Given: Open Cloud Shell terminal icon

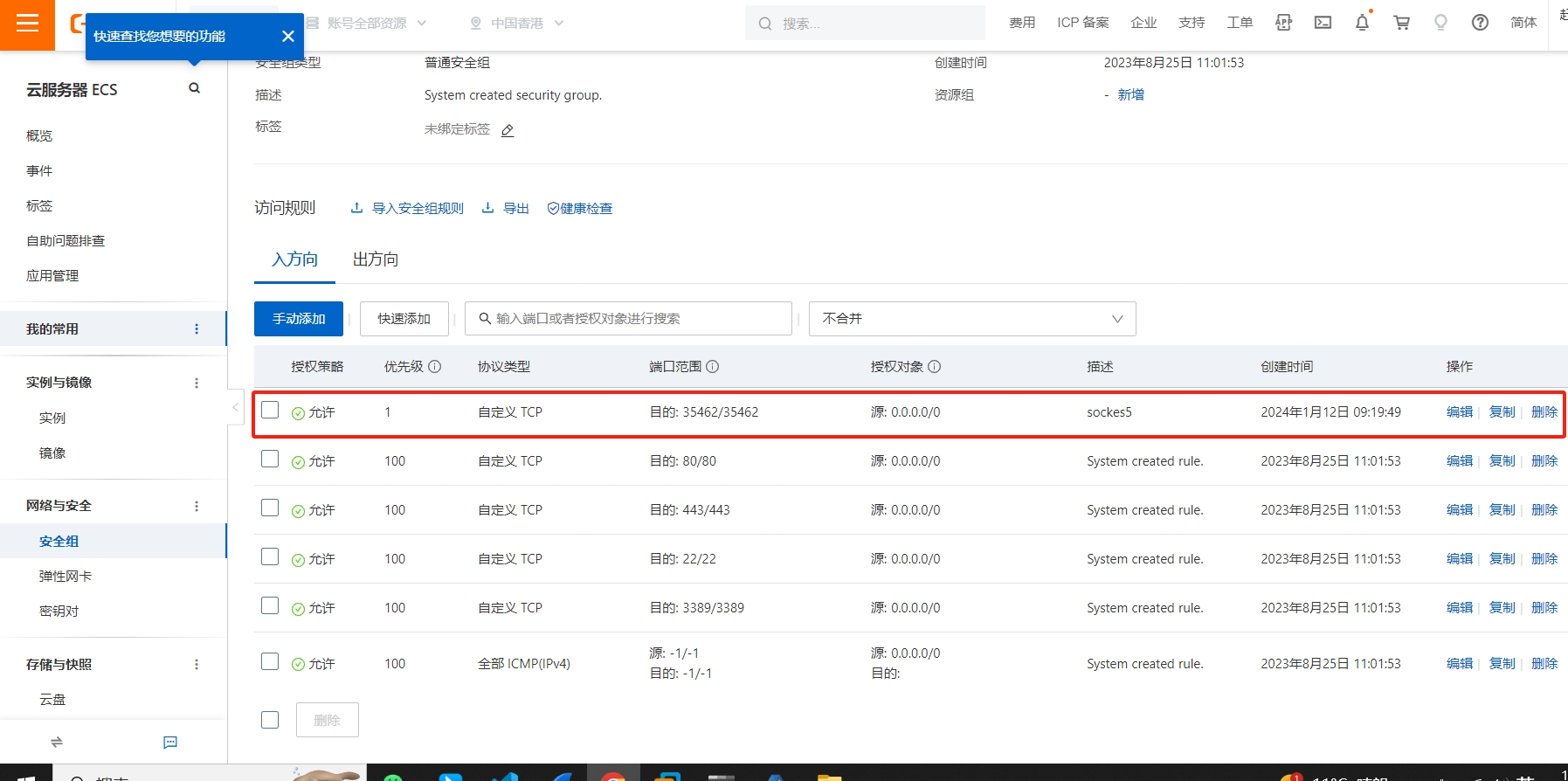Looking at the screenshot, I should coord(1323,23).
